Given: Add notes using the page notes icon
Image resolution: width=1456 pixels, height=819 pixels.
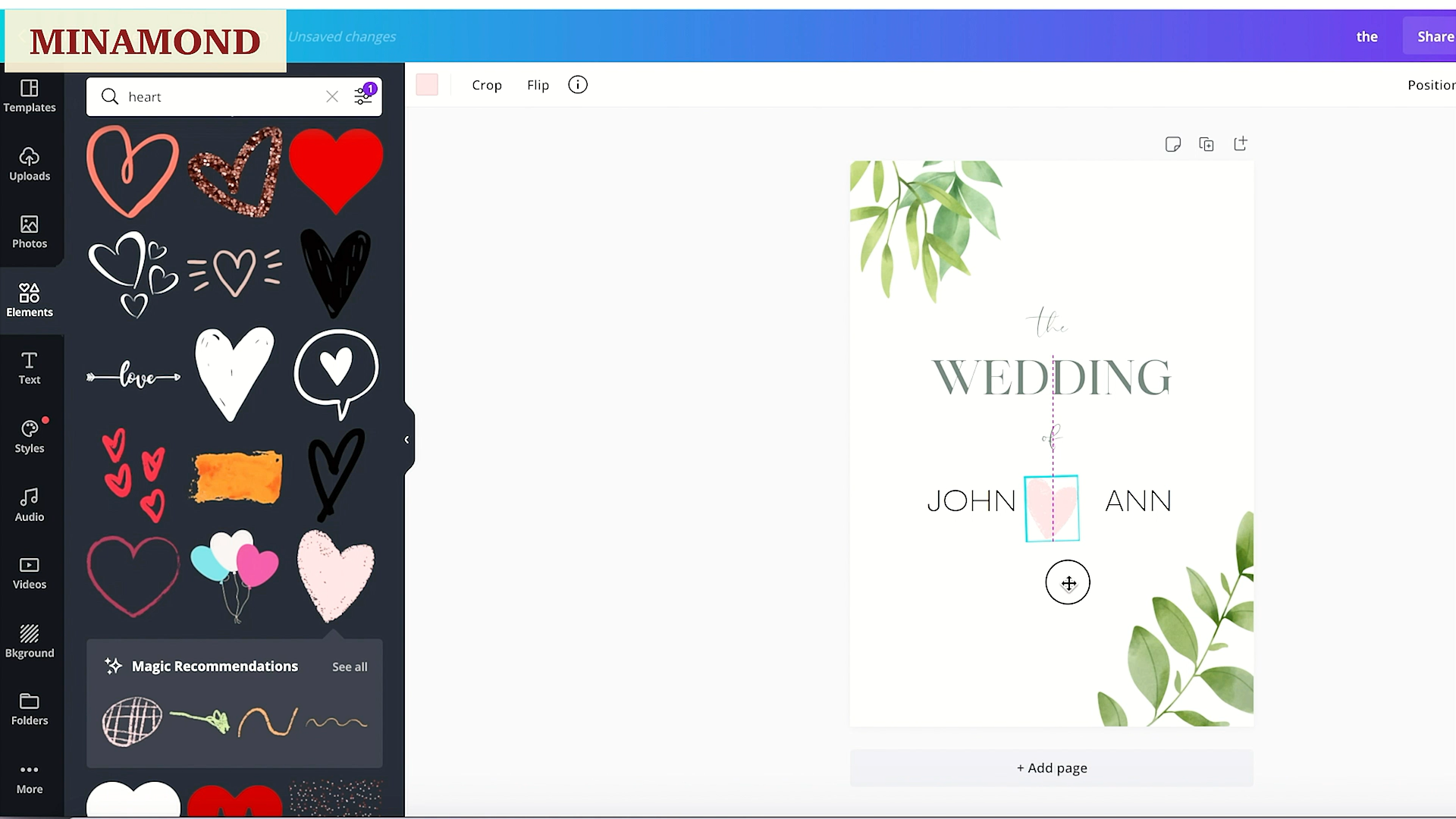Looking at the screenshot, I should [x=1173, y=144].
